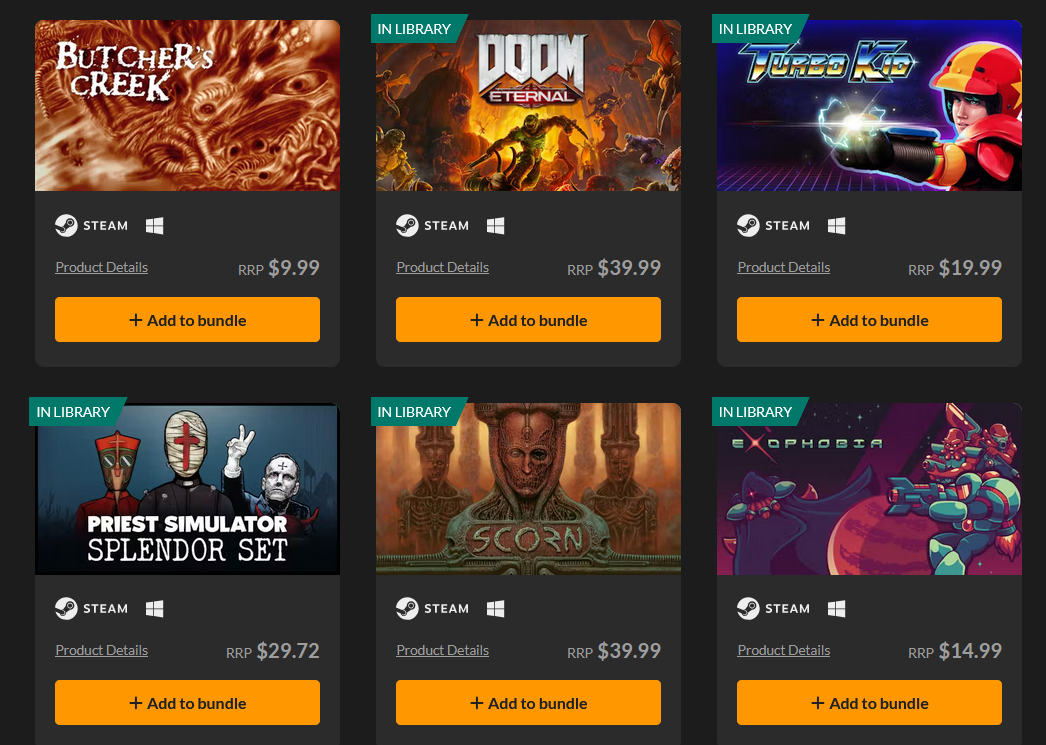Image resolution: width=1046 pixels, height=745 pixels.
Task: Click the Steam logo icon under DOOM Eternal
Action: (407, 225)
